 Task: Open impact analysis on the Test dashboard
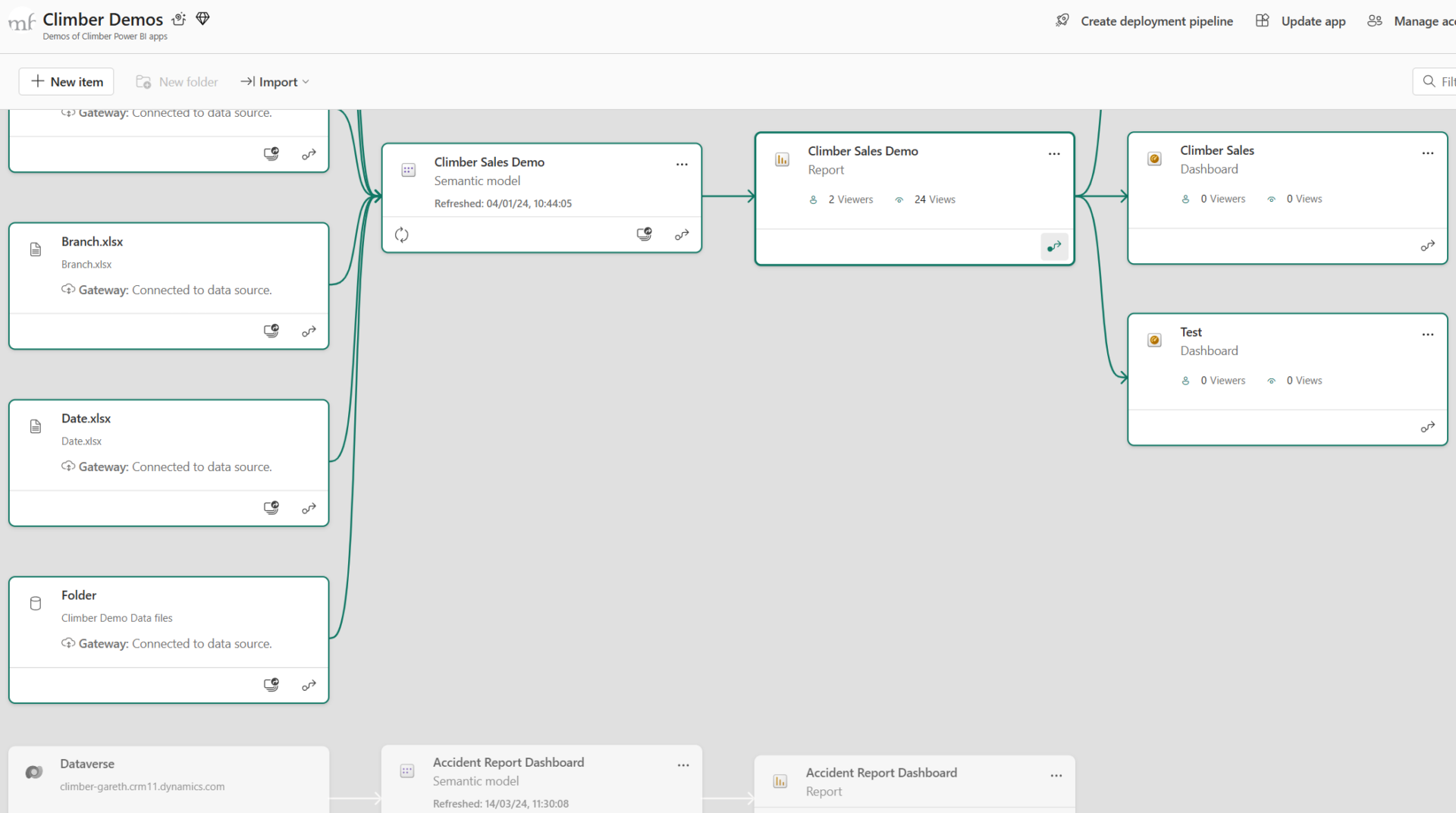1429,427
